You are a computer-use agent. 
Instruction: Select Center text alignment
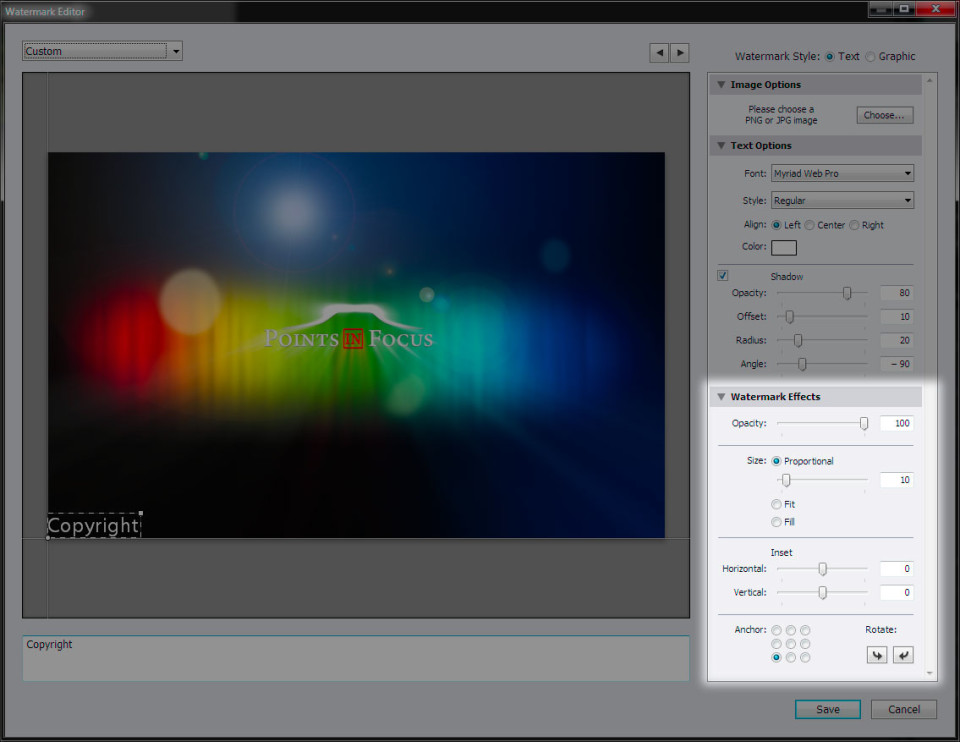pyautogui.click(x=810, y=225)
